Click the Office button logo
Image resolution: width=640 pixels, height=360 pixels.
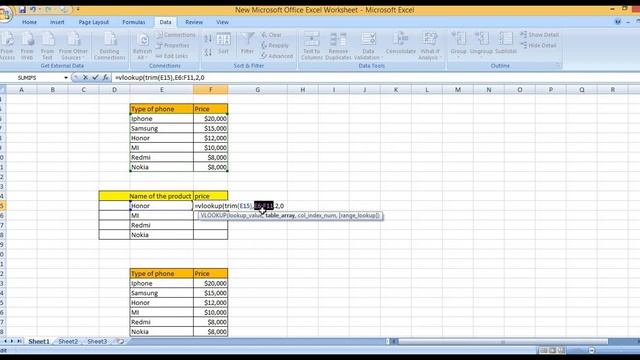tap(5, 15)
